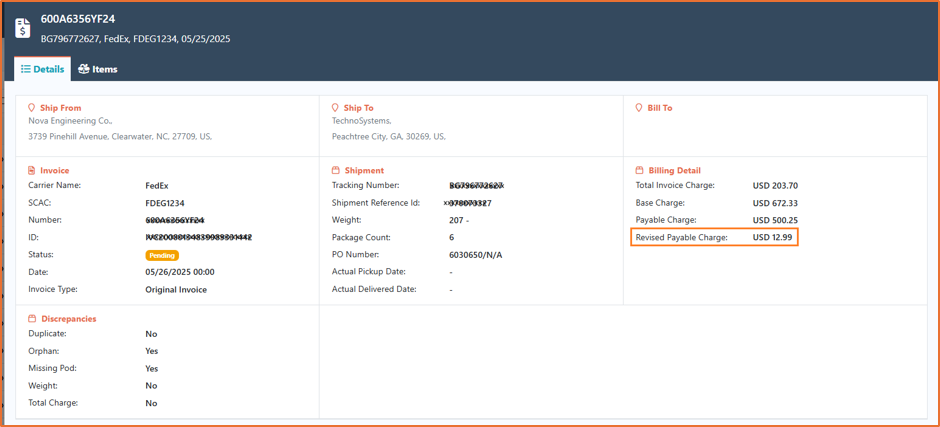Screen dimensions: 940x427
Task: Click the Invoice Type label
Action: 53,289
